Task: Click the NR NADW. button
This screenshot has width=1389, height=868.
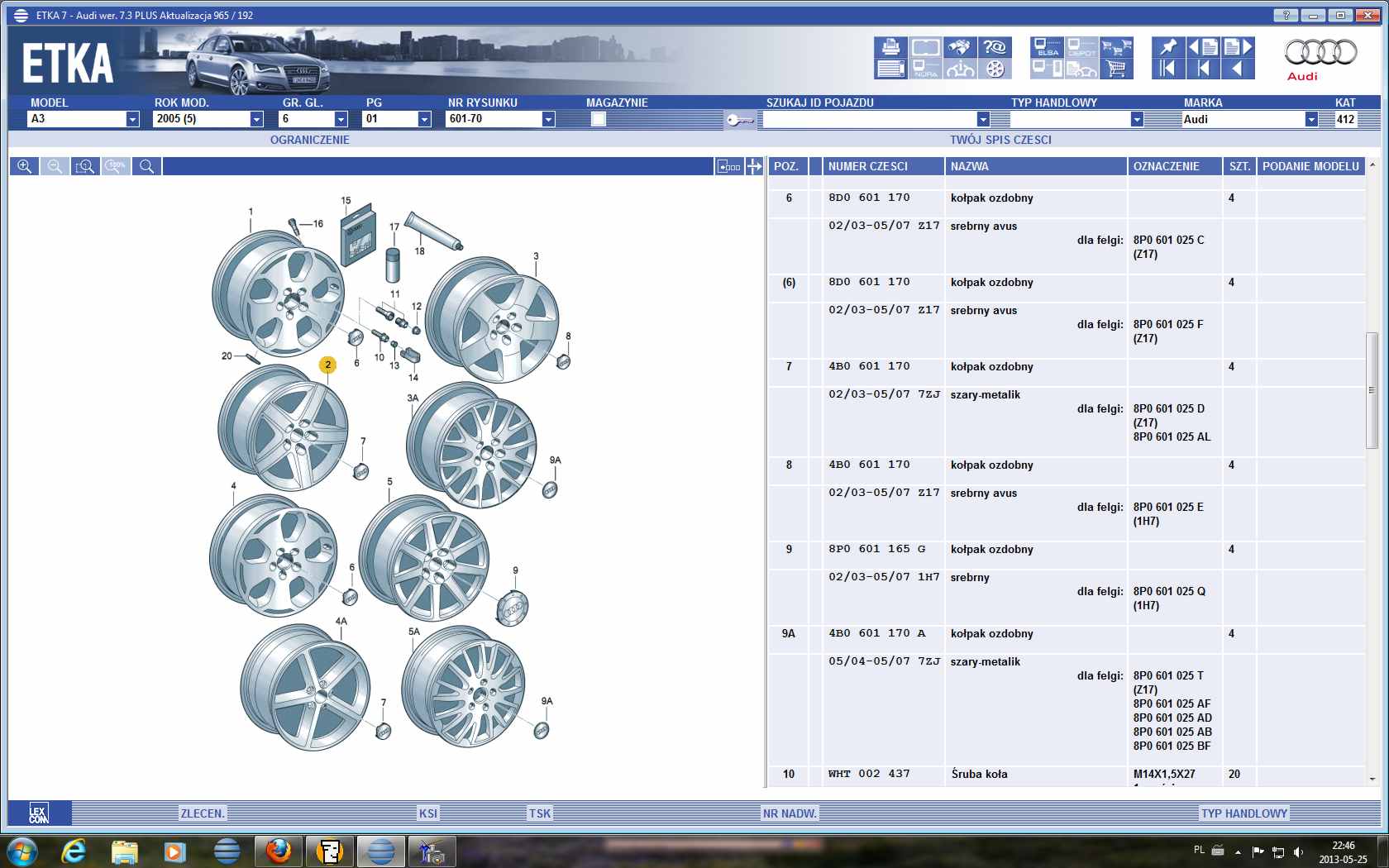Action: pos(790,813)
